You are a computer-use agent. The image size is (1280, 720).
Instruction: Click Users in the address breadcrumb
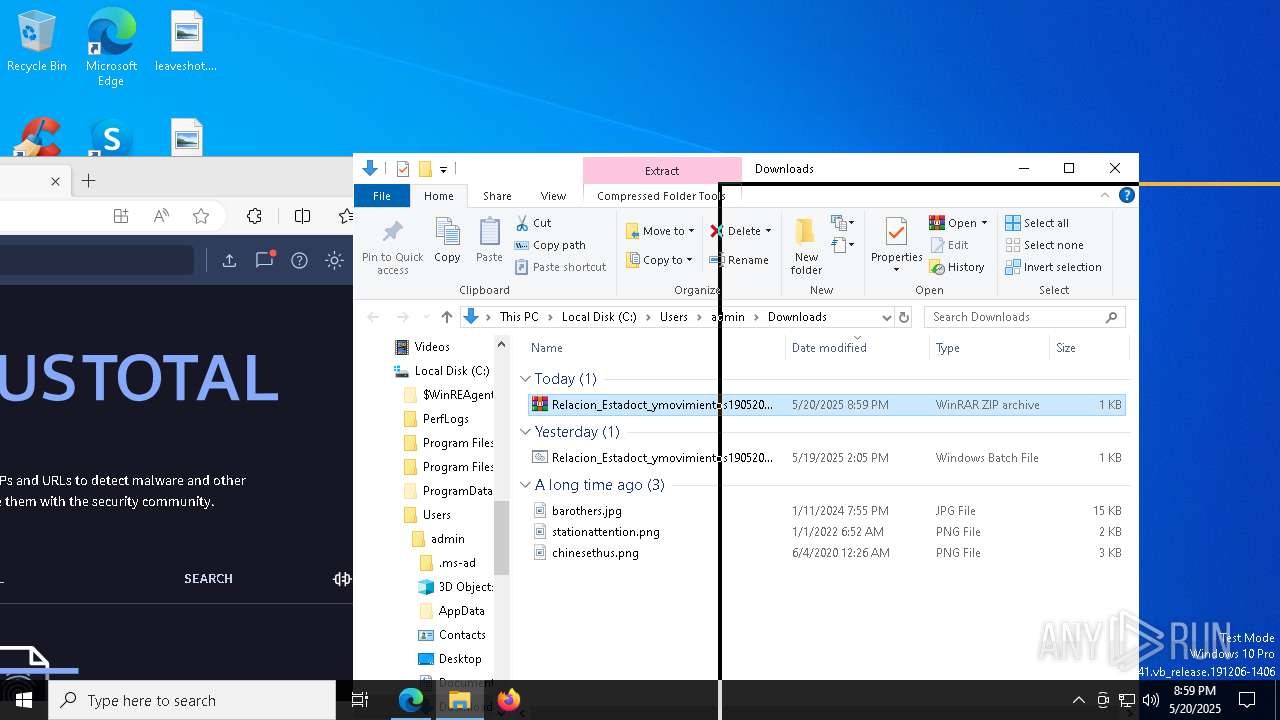click(x=673, y=317)
